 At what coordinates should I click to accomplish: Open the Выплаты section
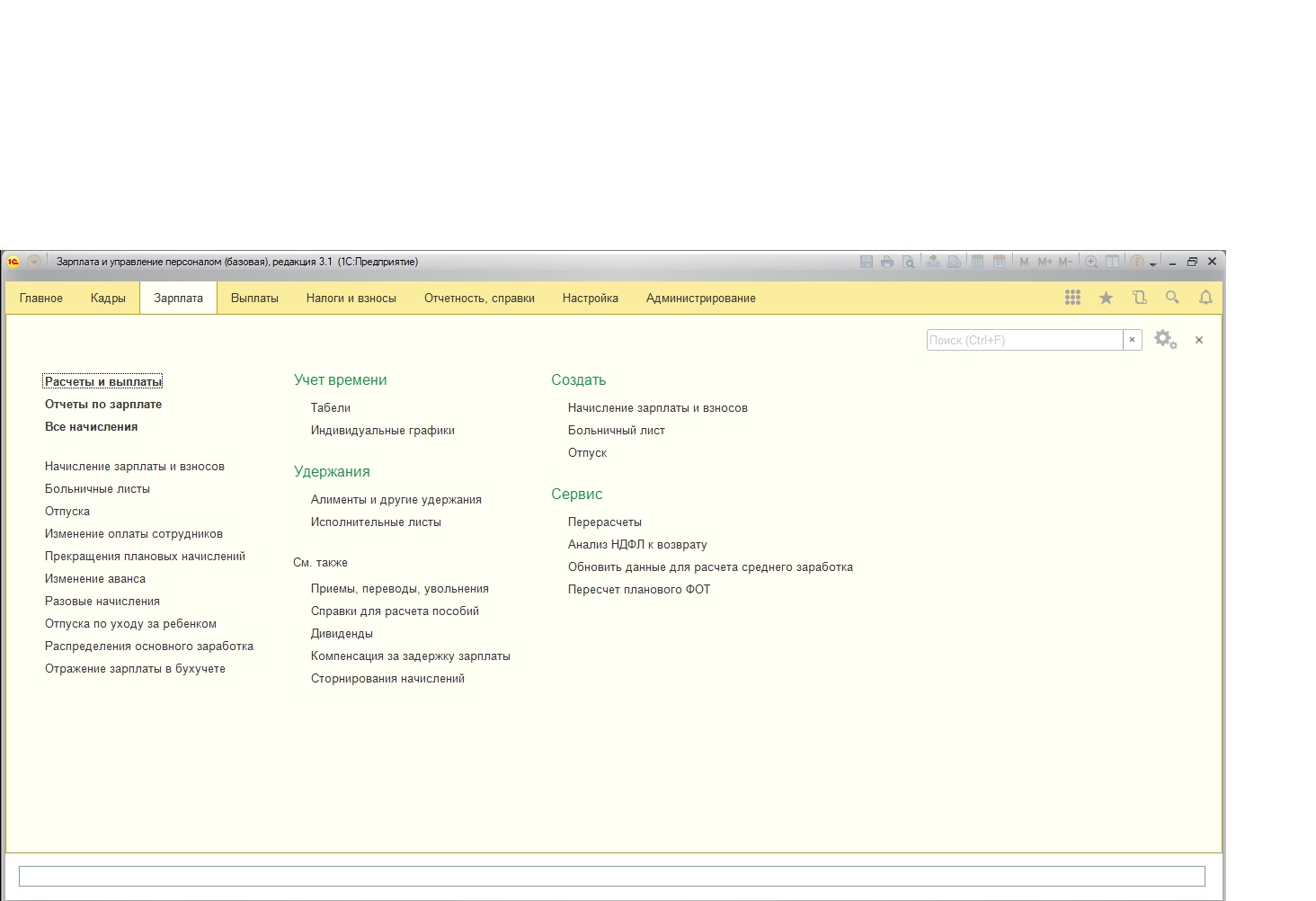click(254, 299)
